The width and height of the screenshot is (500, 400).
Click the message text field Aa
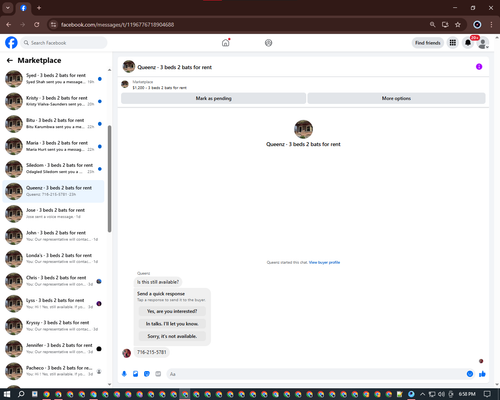click(x=316, y=374)
